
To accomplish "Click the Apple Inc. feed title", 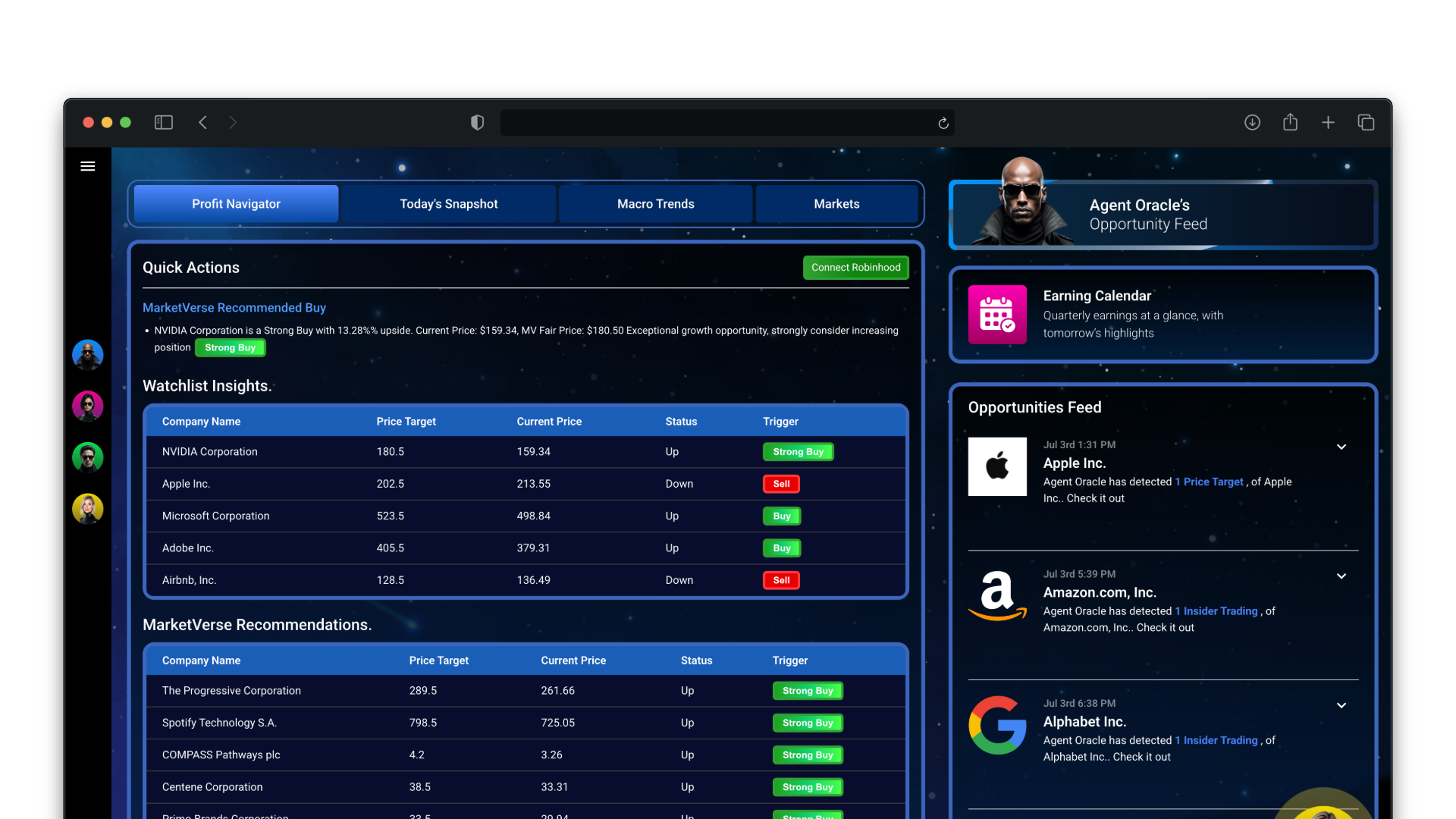I will [x=1074, y=463].
